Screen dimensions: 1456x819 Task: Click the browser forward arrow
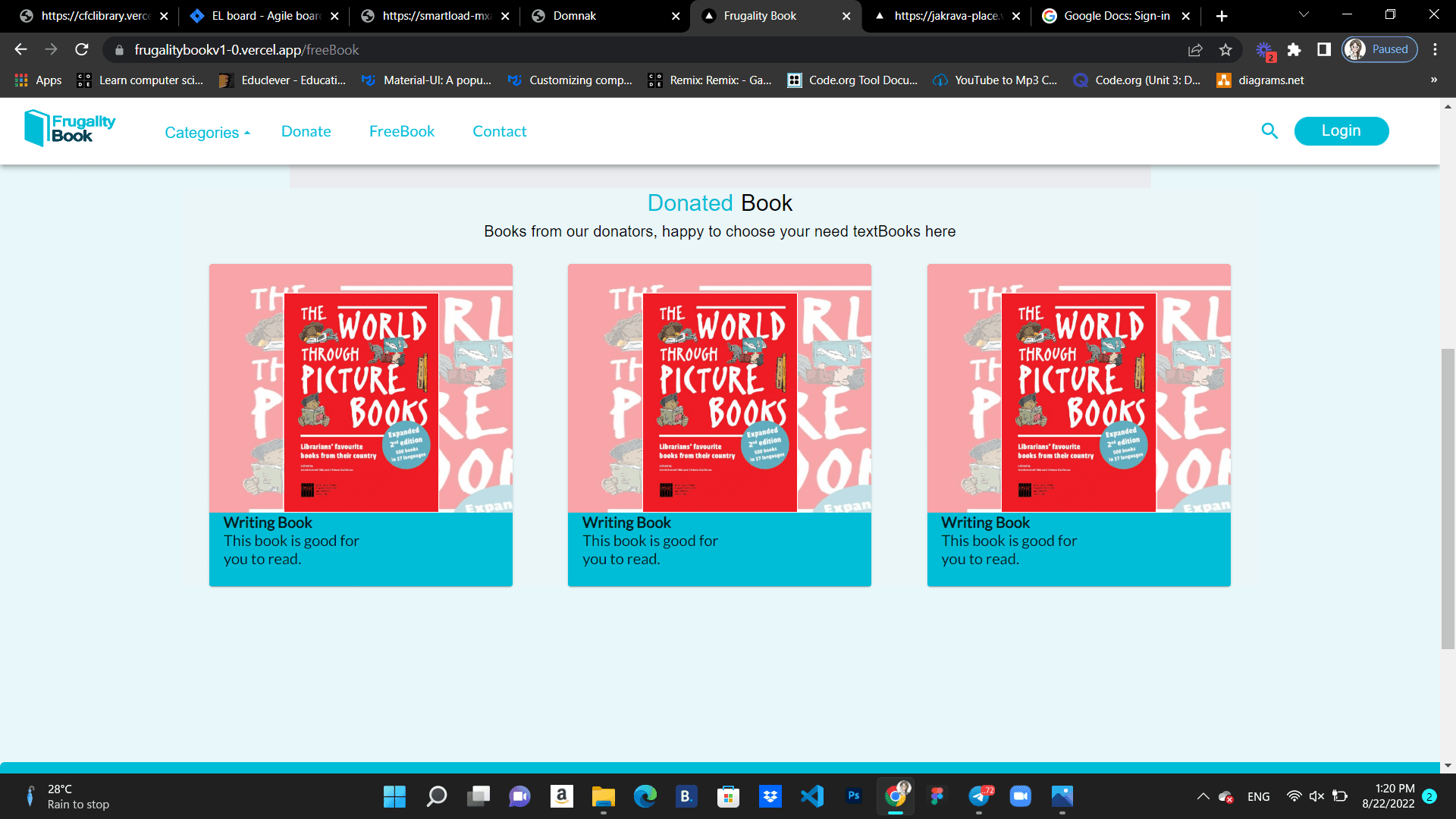point(51,49)
